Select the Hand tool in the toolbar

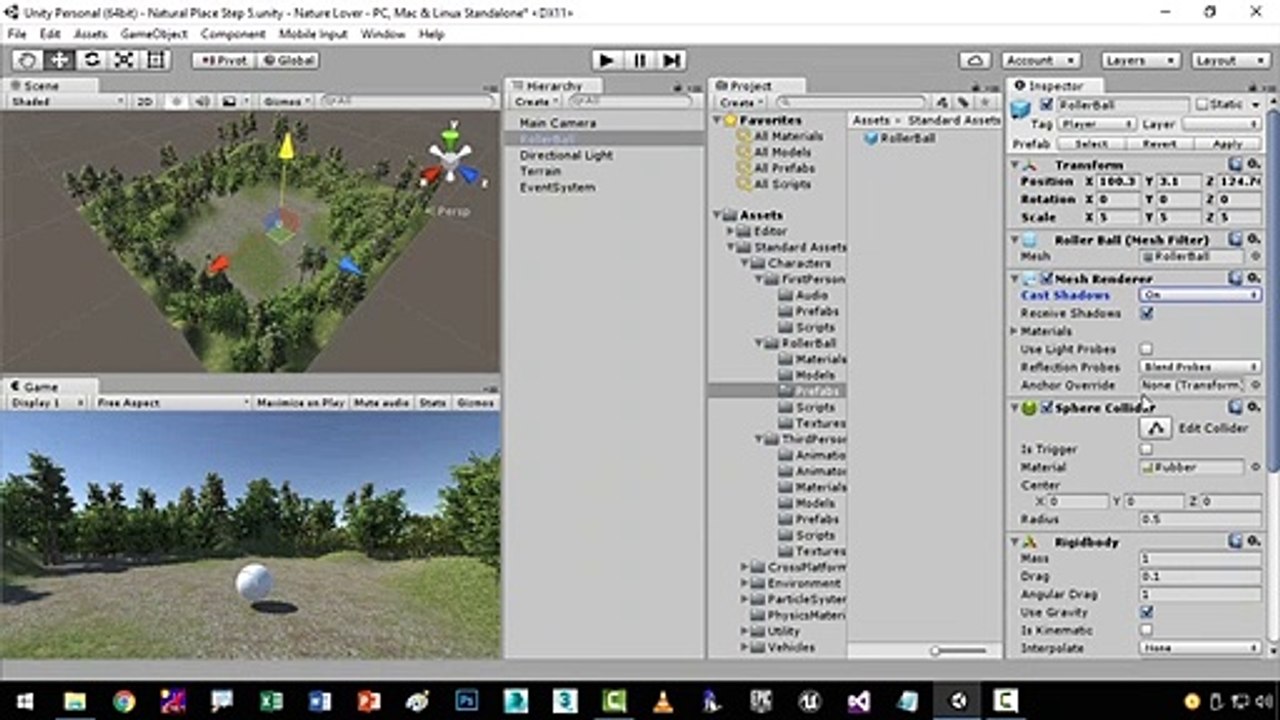click(27, 60)
